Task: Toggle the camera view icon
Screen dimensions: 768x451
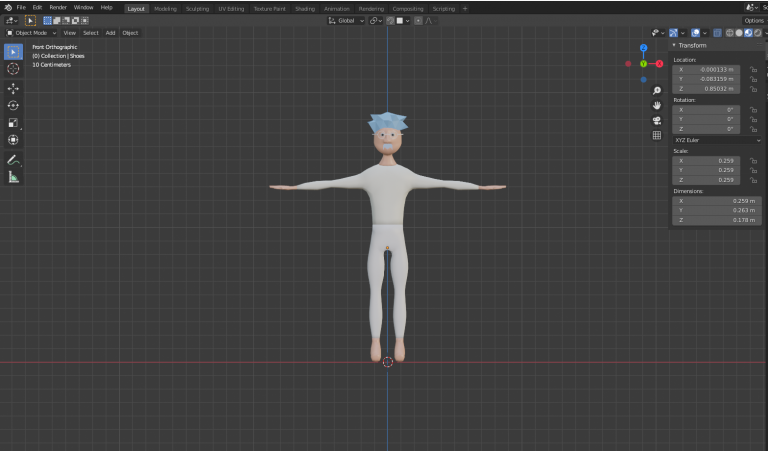Action: tap(657, 120)
